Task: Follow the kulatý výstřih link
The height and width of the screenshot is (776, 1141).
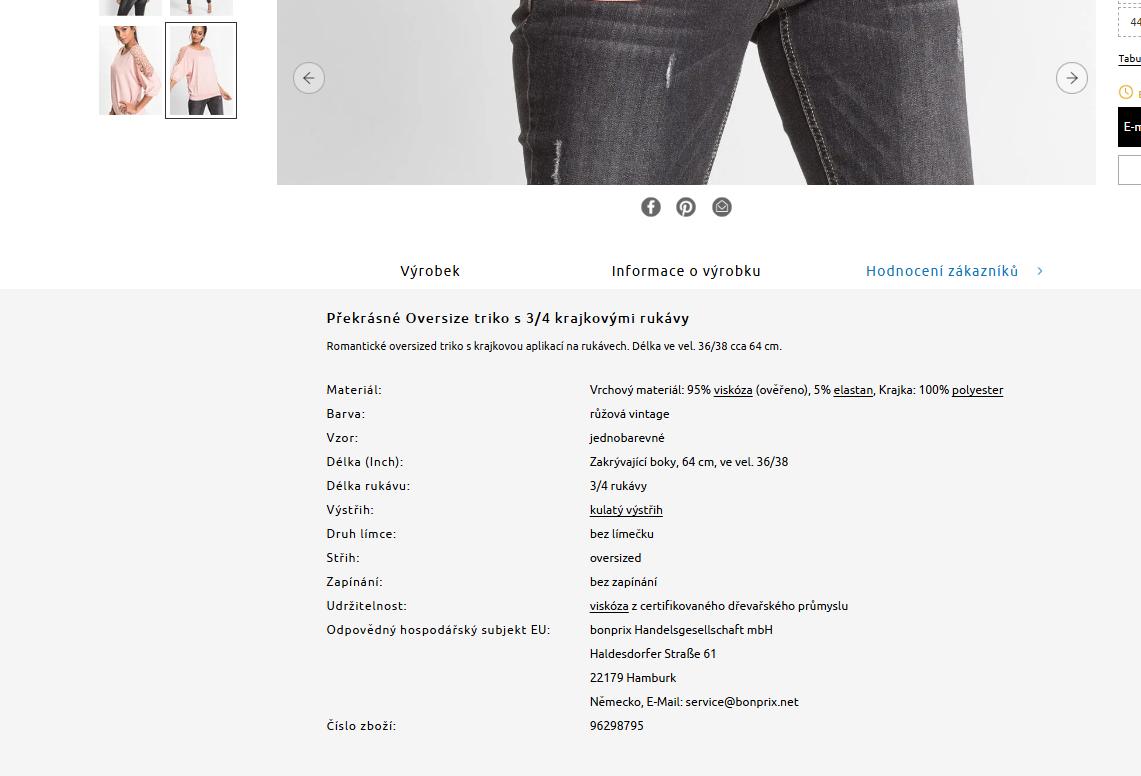Action: tap(626, 510)
